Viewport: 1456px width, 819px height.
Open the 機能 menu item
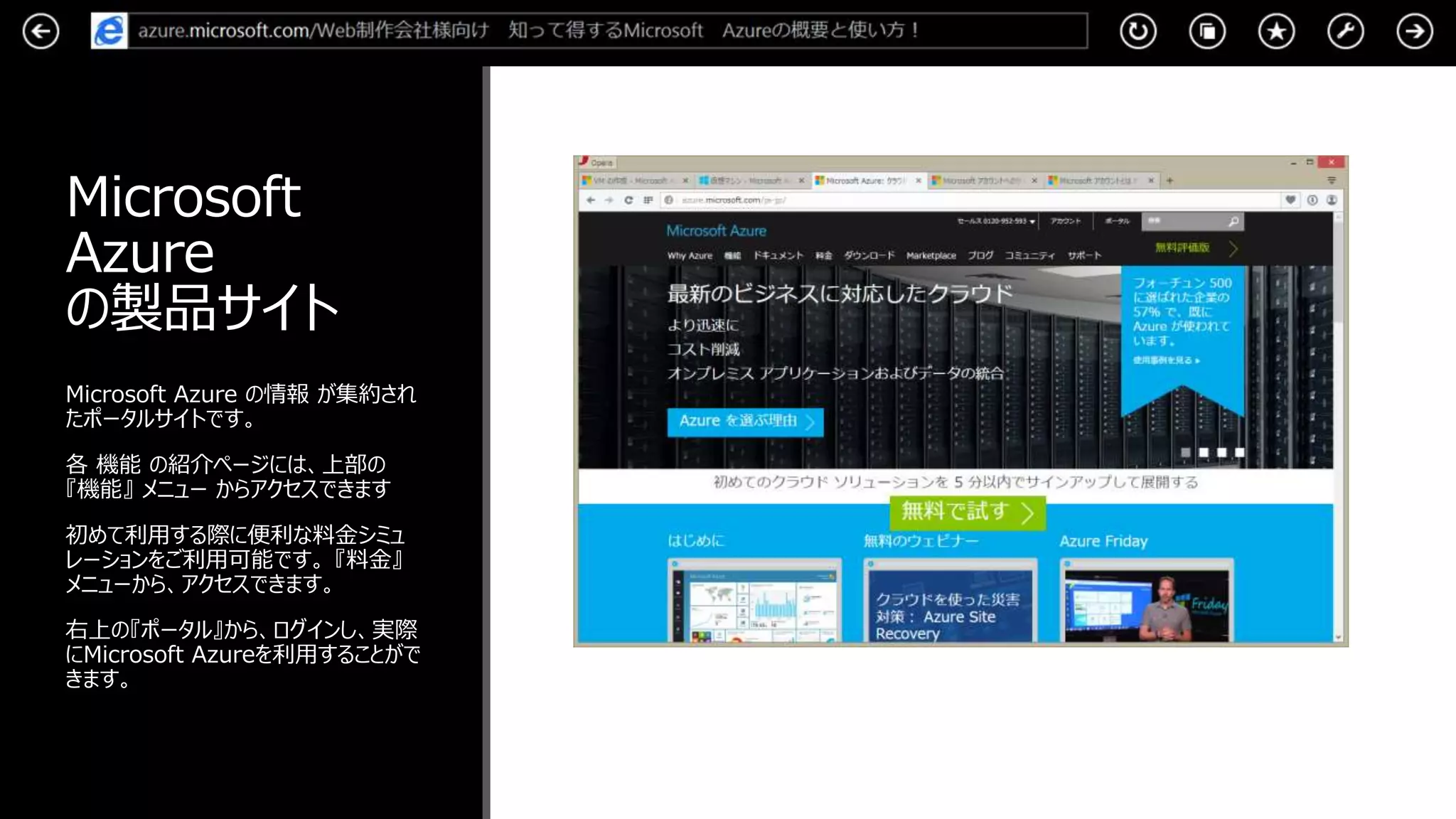(x=732, y=255)
